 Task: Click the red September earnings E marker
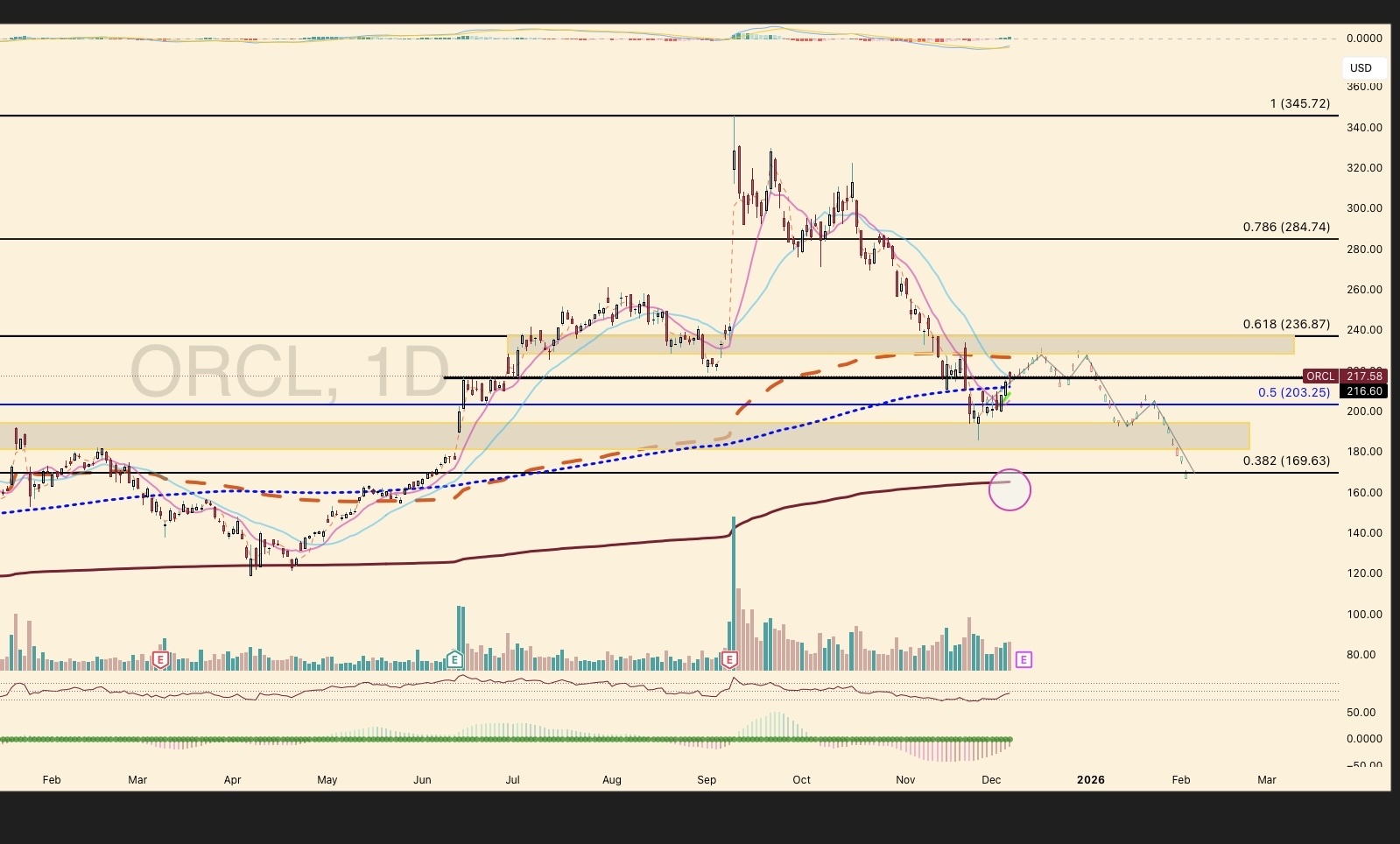point(729,659)
